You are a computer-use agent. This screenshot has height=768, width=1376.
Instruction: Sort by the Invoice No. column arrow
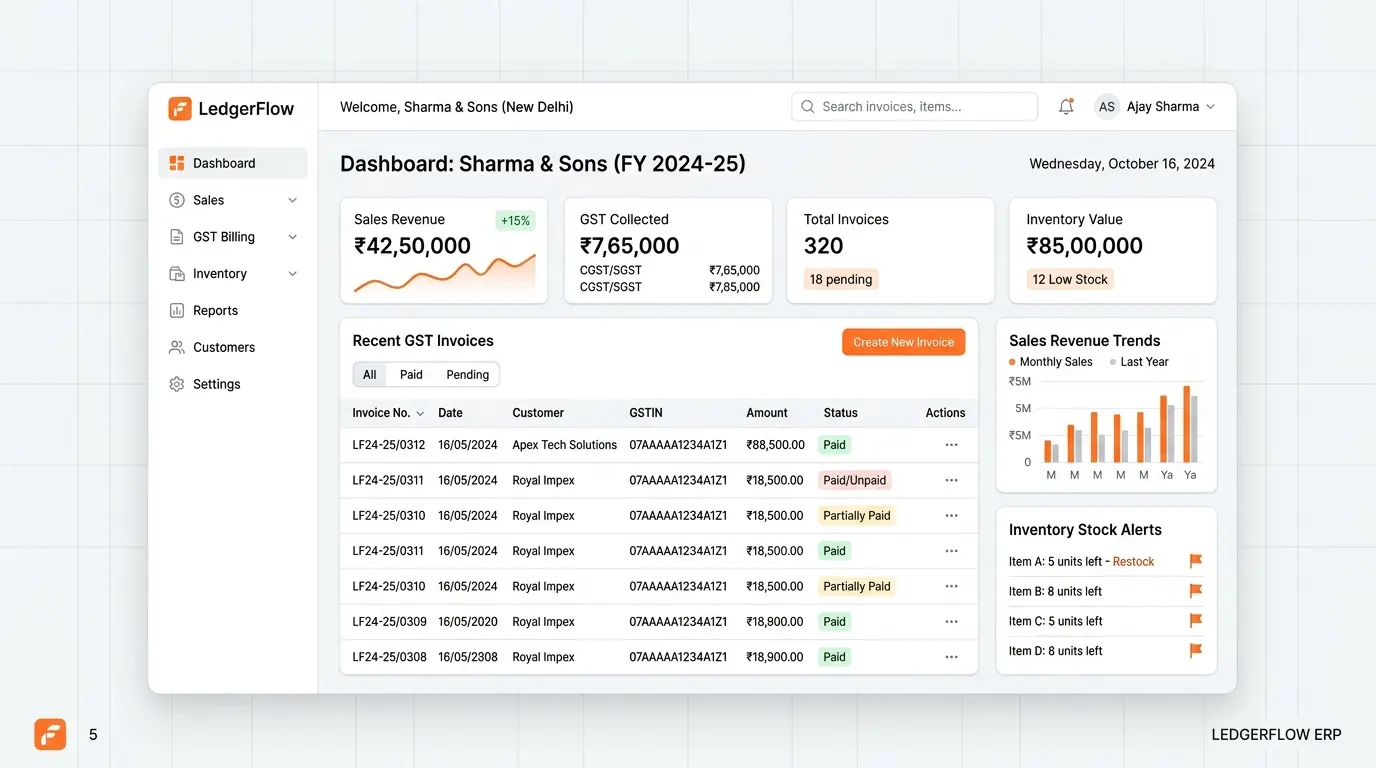tap(420, 413)
